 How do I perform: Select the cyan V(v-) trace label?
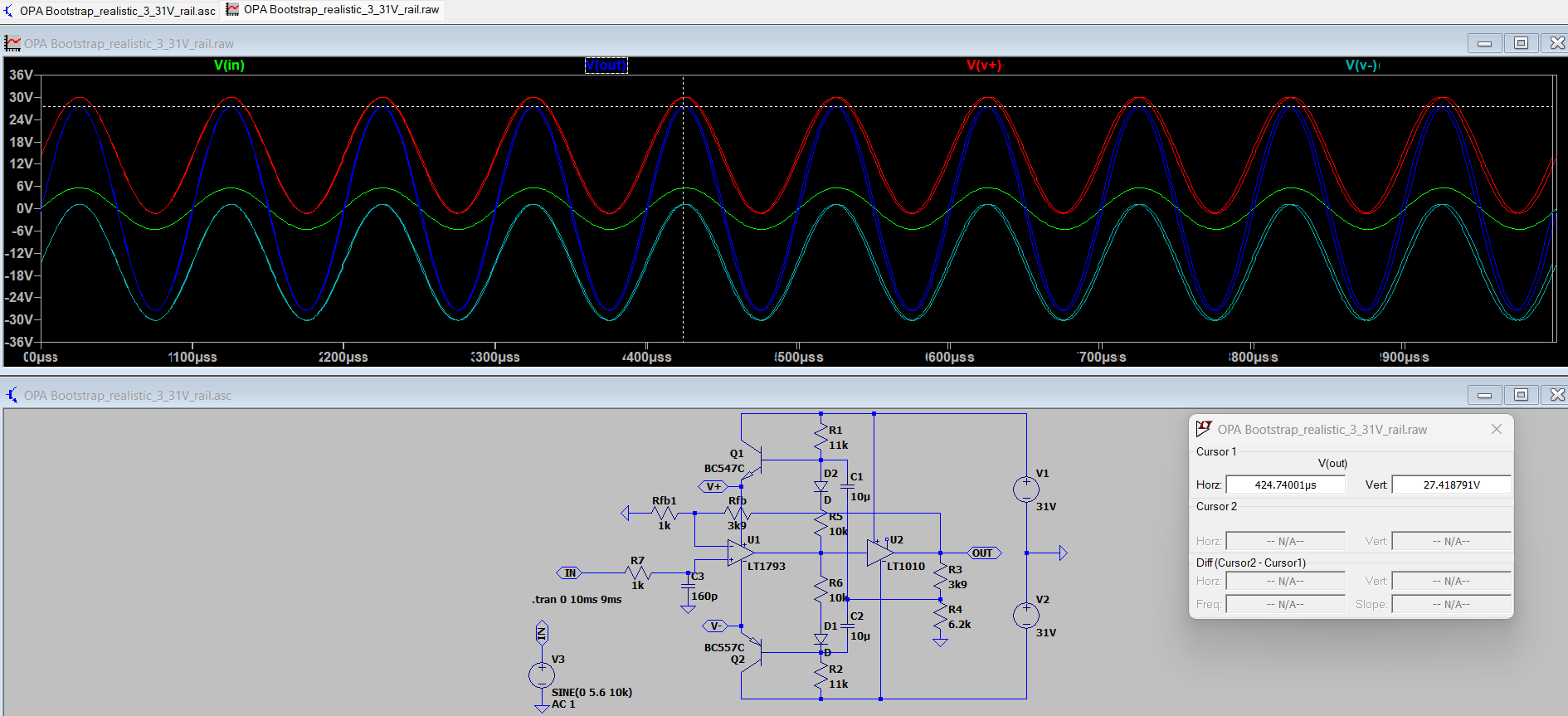coord(1361,65)
